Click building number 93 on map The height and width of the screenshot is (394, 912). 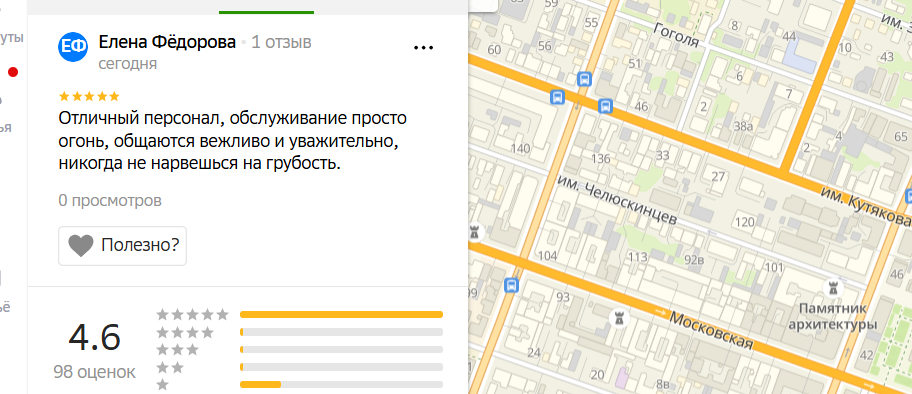(x=563, y=297)
